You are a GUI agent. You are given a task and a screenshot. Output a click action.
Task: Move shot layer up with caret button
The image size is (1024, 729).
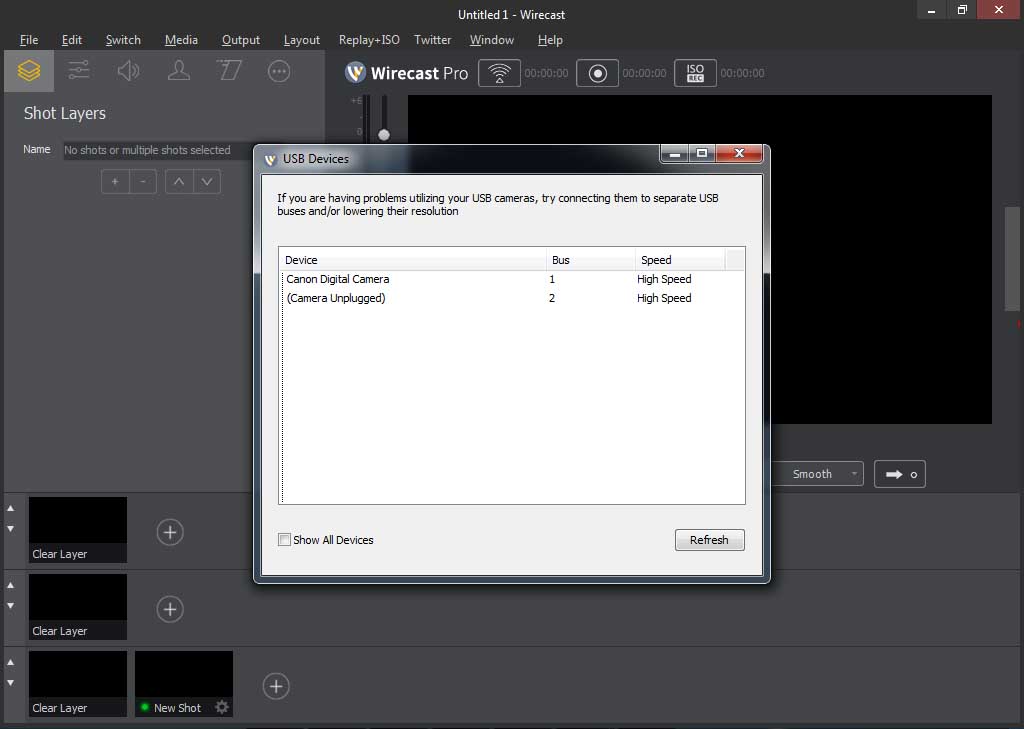coord(179,182)
